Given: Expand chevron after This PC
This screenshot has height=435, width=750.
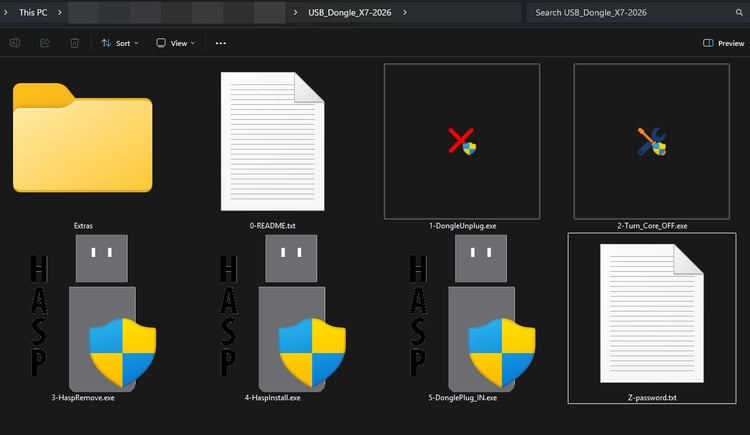Looking at the screenshot, I should pos(60,12).
